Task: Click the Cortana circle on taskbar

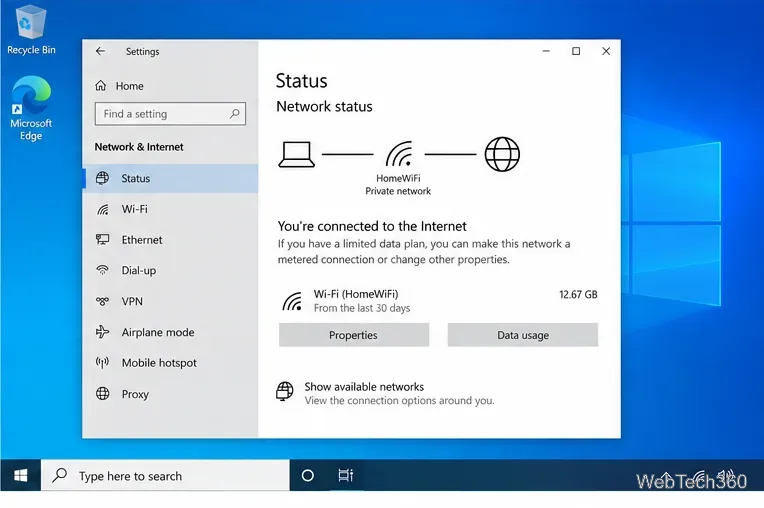Action: 307,475
